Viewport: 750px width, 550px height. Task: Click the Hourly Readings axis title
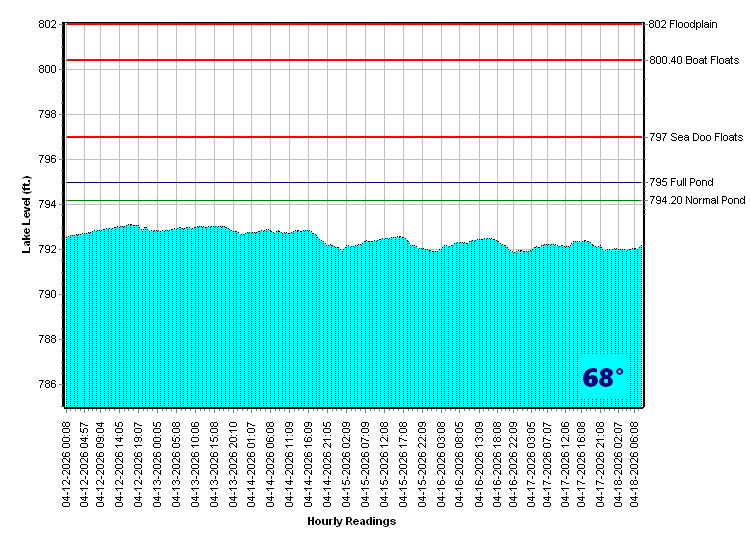point(351,521)
